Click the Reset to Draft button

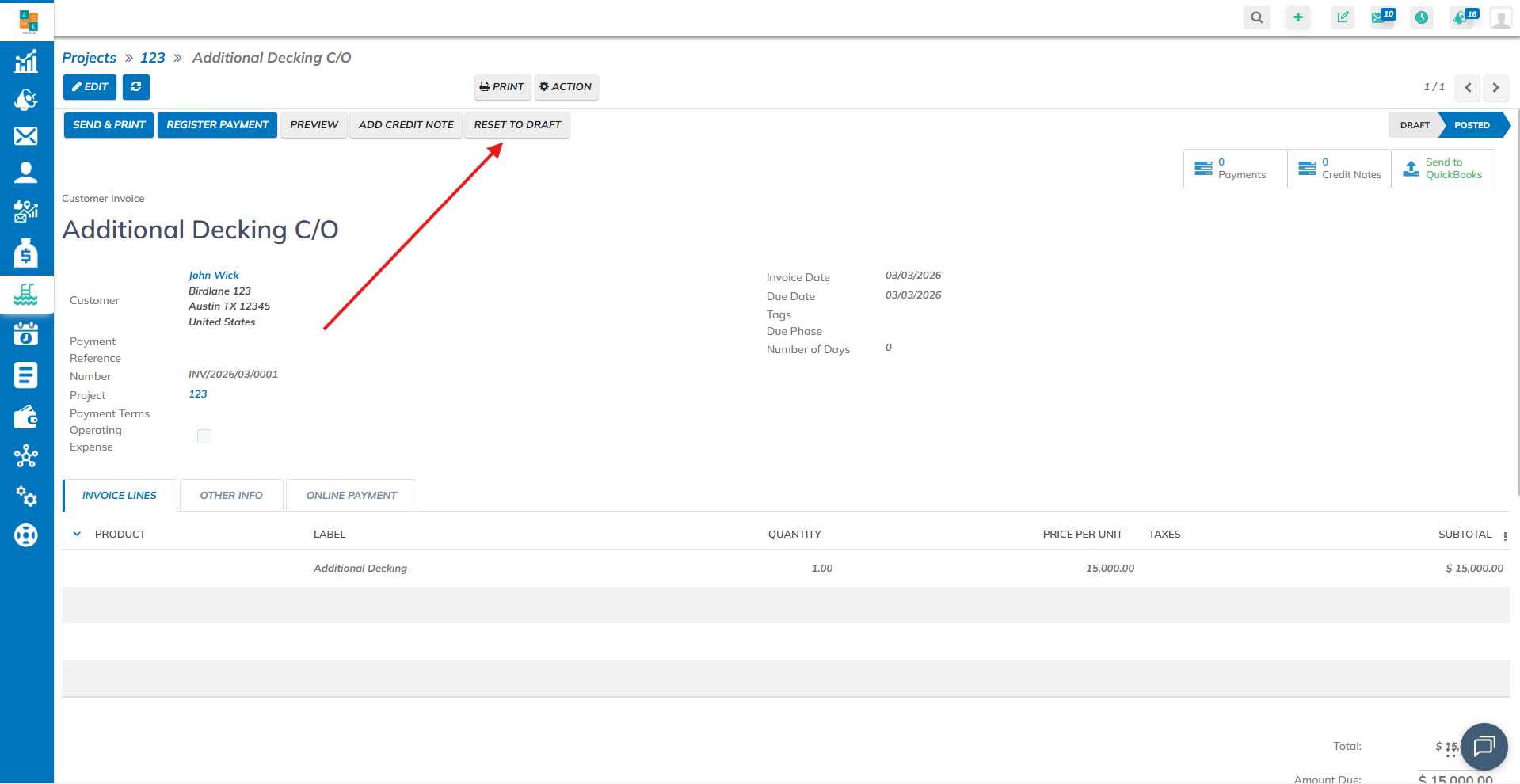coord(517,125)
